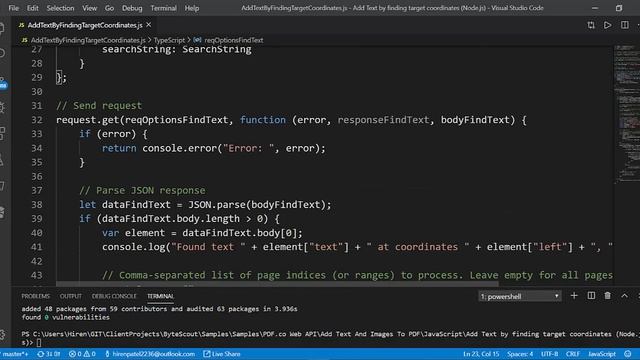The image size is (640, 360).
Task: Split the terminal panel
Action: (591, 296)
